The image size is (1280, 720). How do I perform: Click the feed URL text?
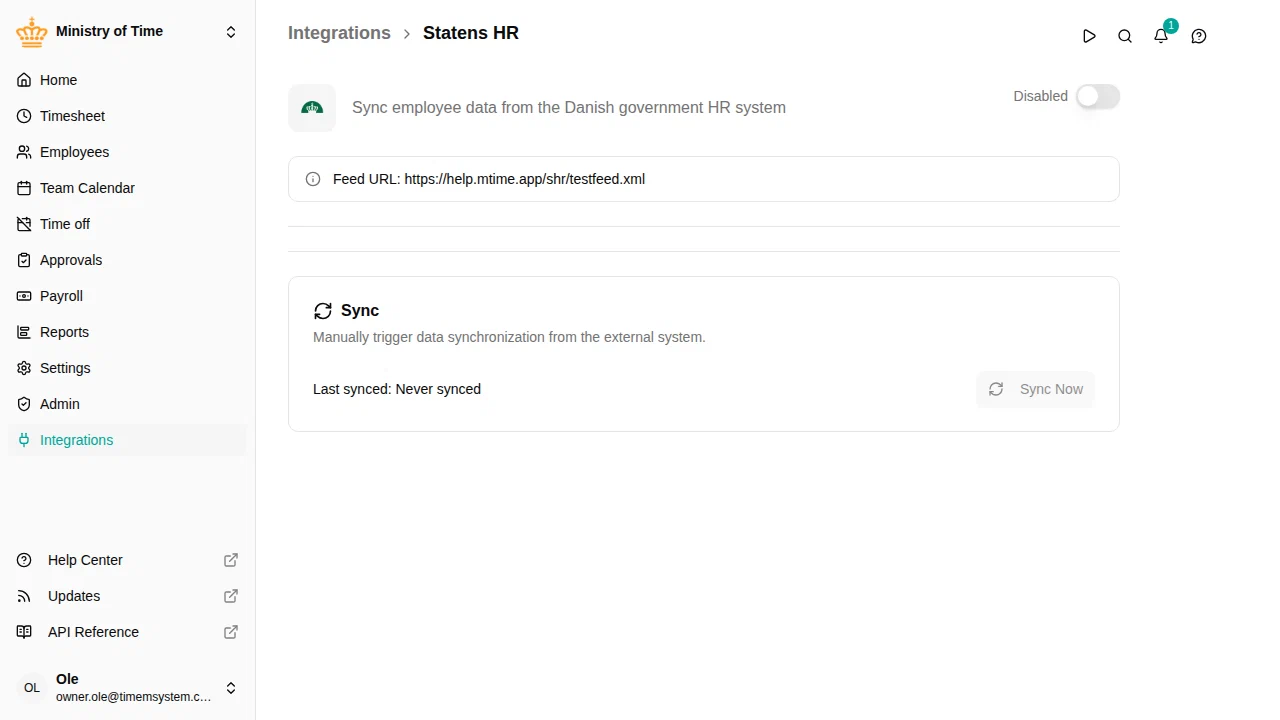pos(489,179)
